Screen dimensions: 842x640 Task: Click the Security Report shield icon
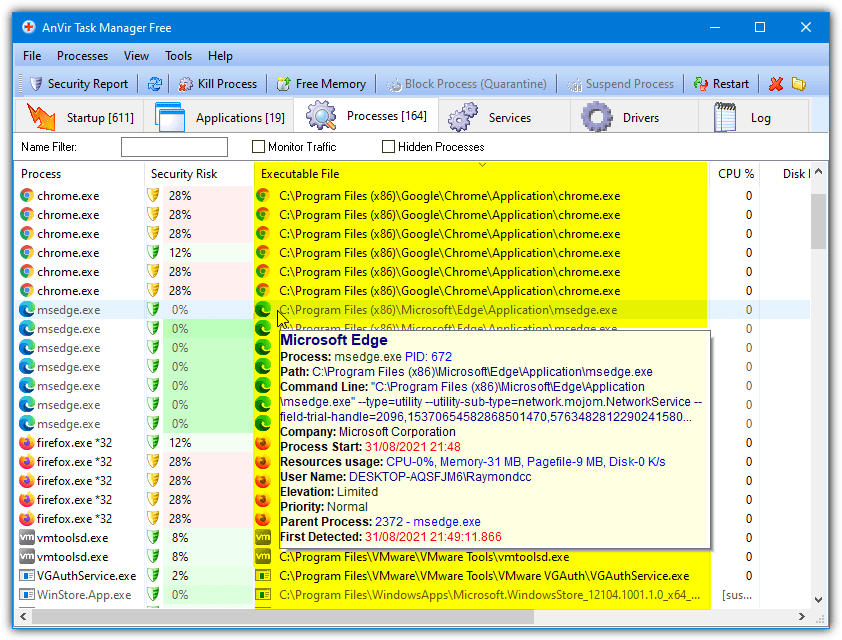point(36,84)
